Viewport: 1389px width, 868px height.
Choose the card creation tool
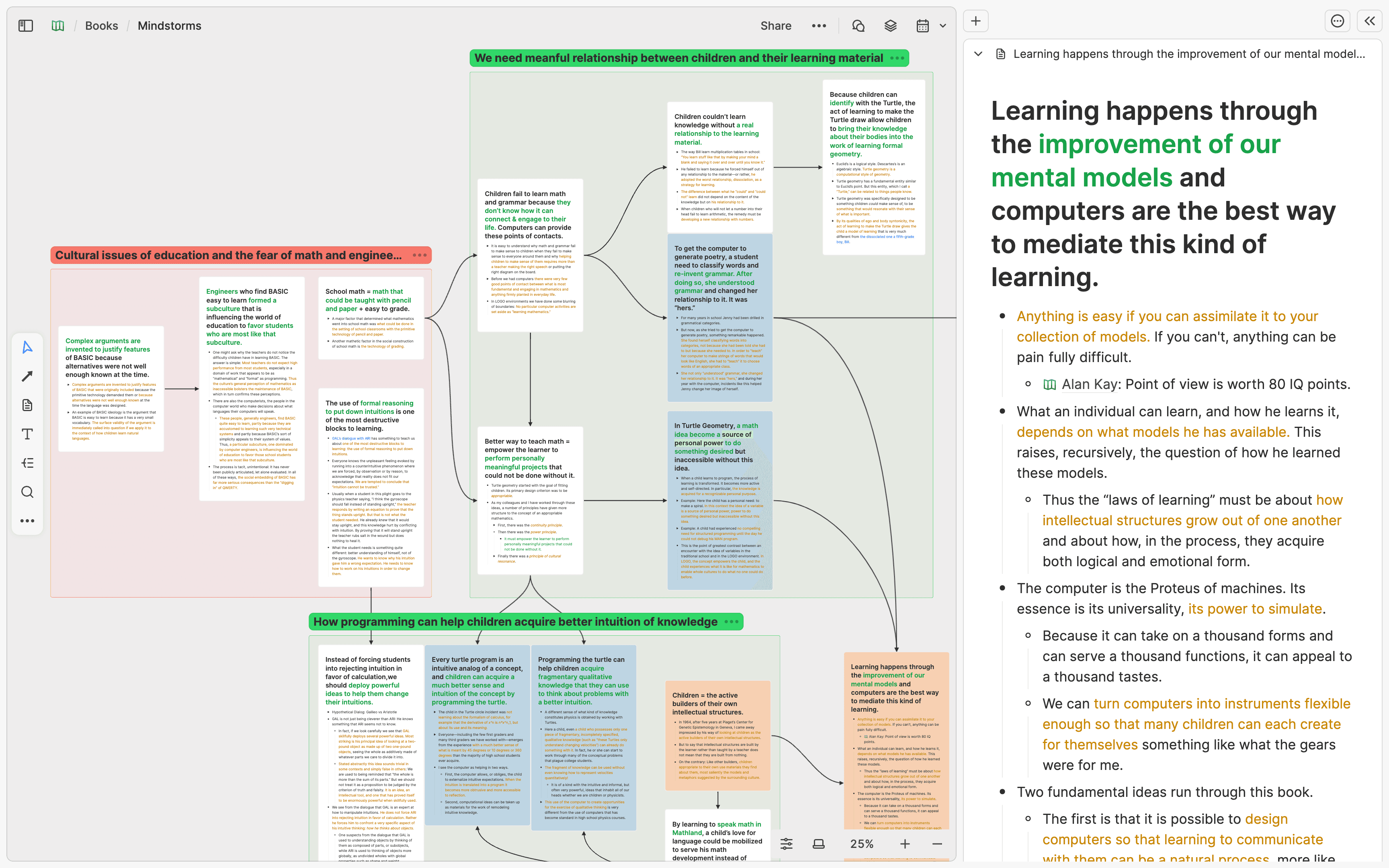27,405
